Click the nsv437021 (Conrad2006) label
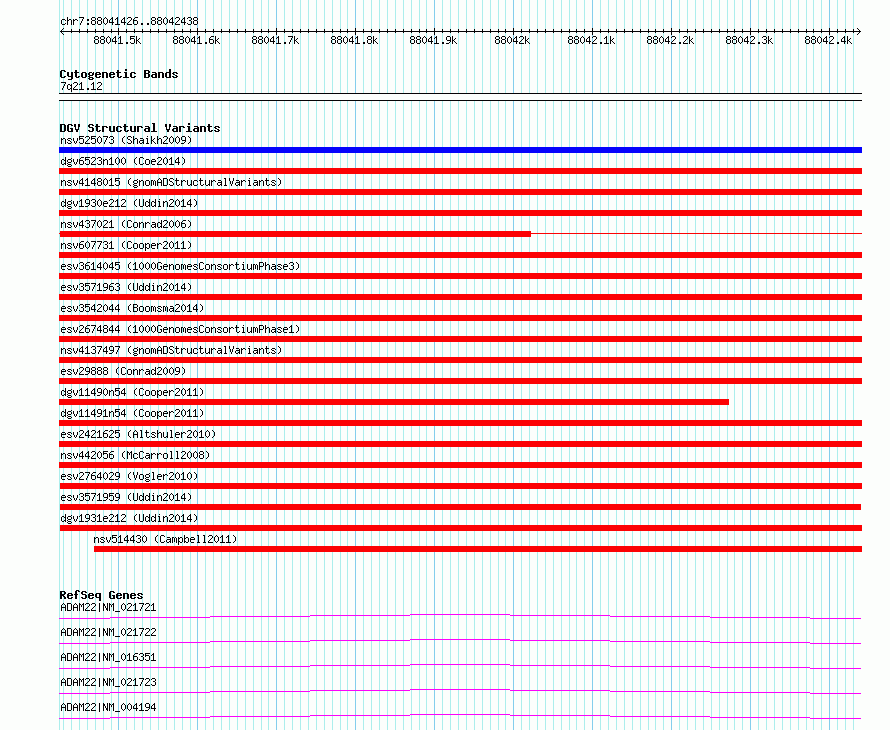The height and width of the screenshot is (730, 890). [x=126, y=224]
